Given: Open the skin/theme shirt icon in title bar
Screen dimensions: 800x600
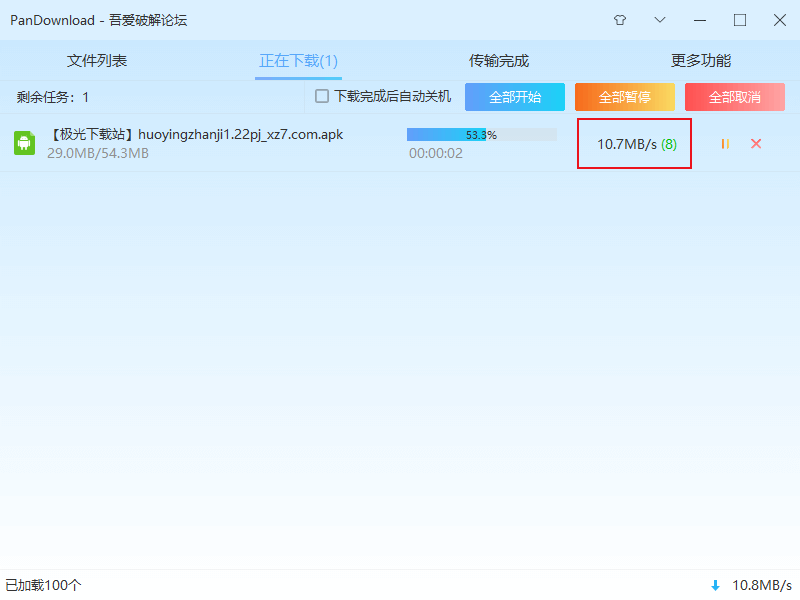Looking at the screenshot, I should coord(619,20).
